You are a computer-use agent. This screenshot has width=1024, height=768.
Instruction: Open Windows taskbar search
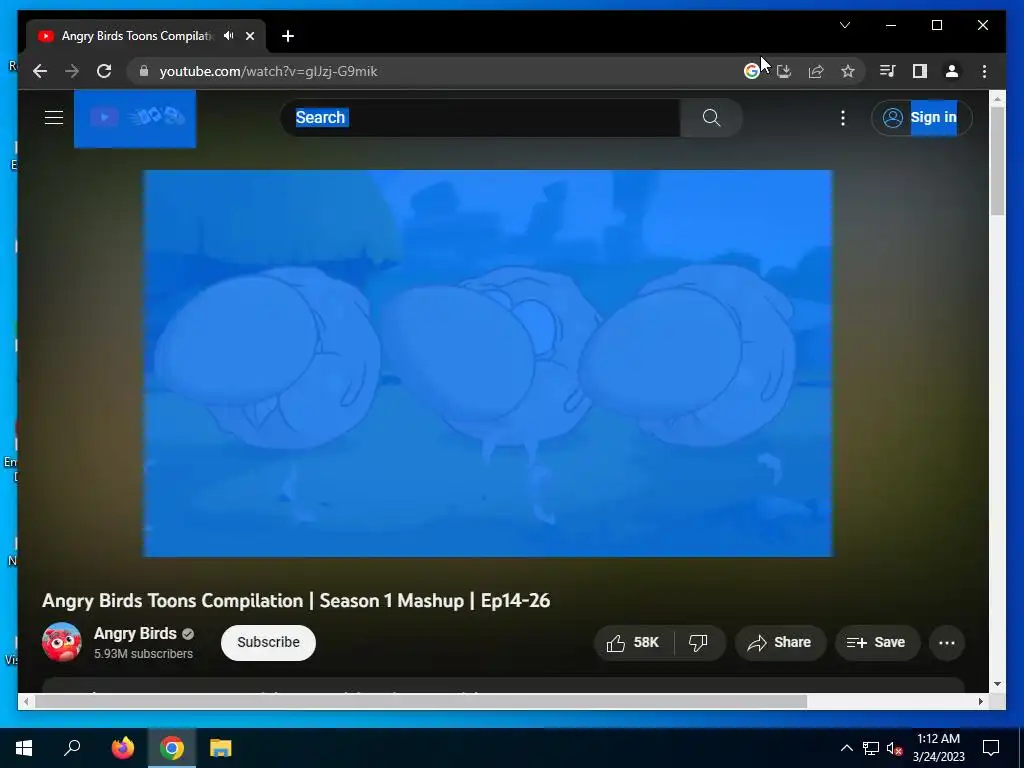click(x=72, y=748)
